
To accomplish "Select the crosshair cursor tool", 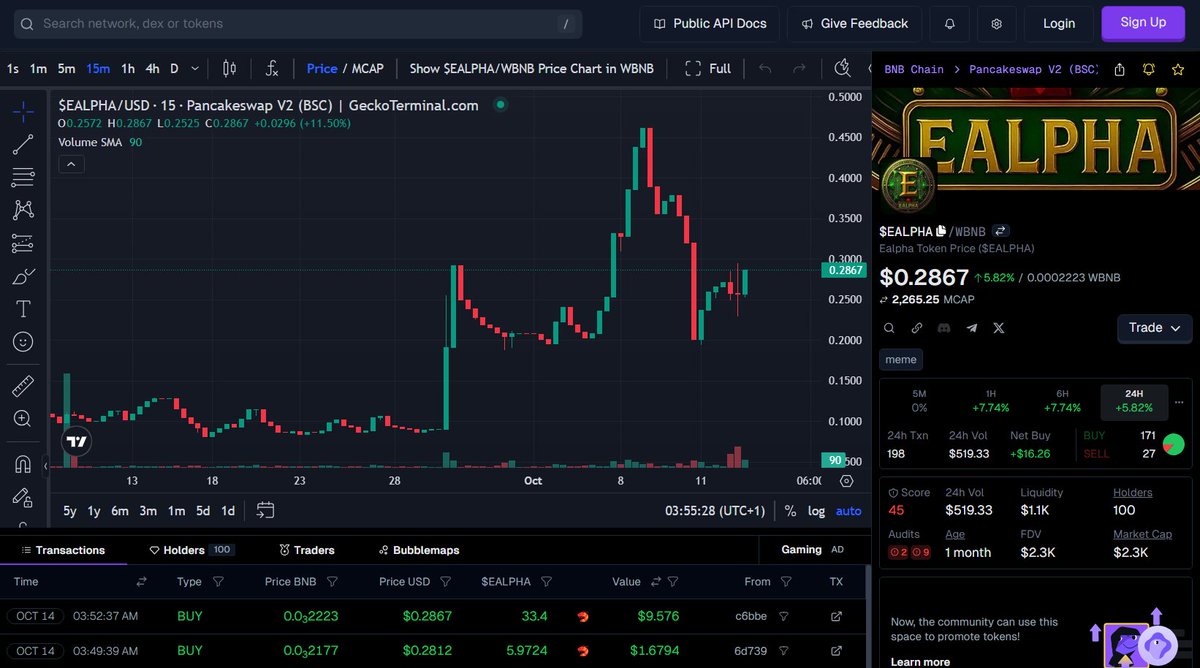I will 23,112.
